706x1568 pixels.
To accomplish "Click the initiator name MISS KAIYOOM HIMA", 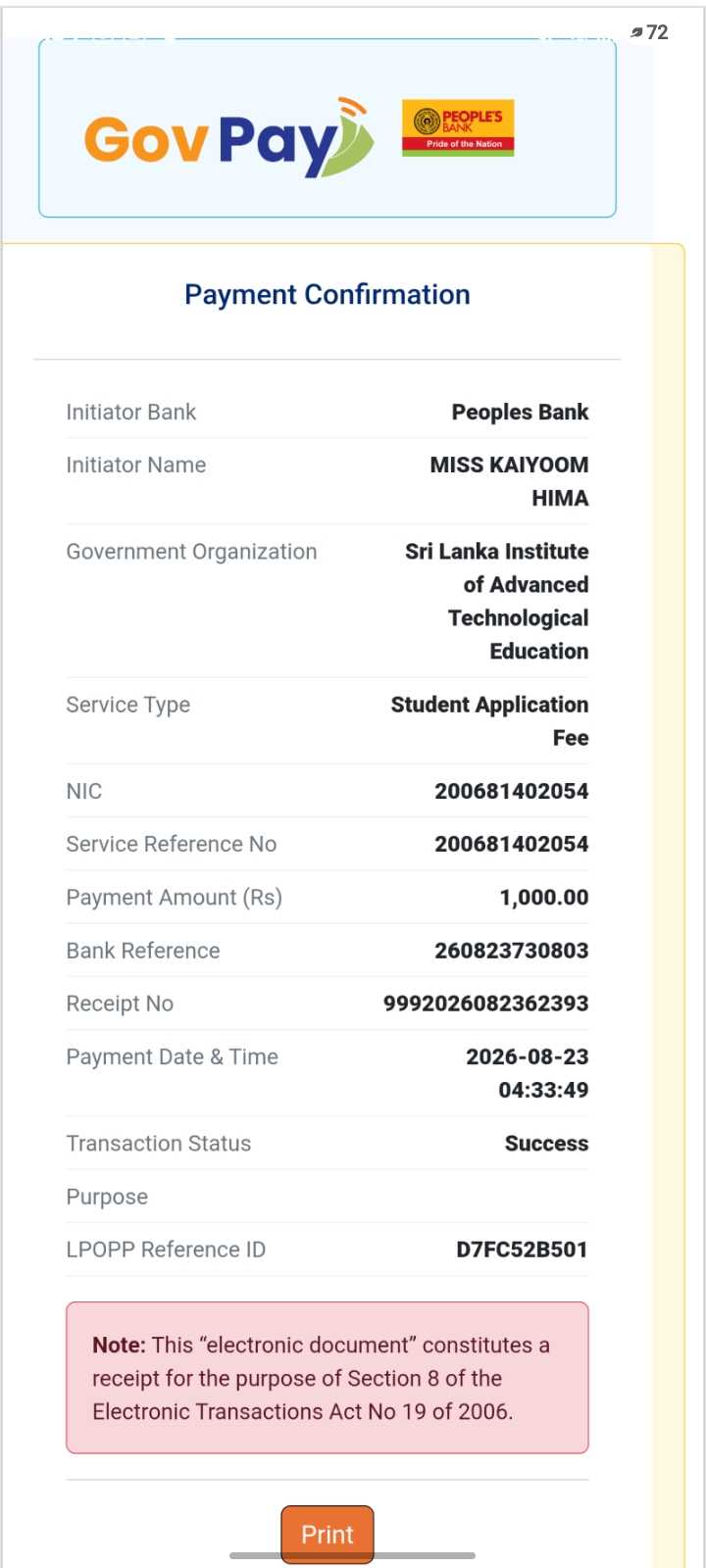I will [x=509, y=481].
